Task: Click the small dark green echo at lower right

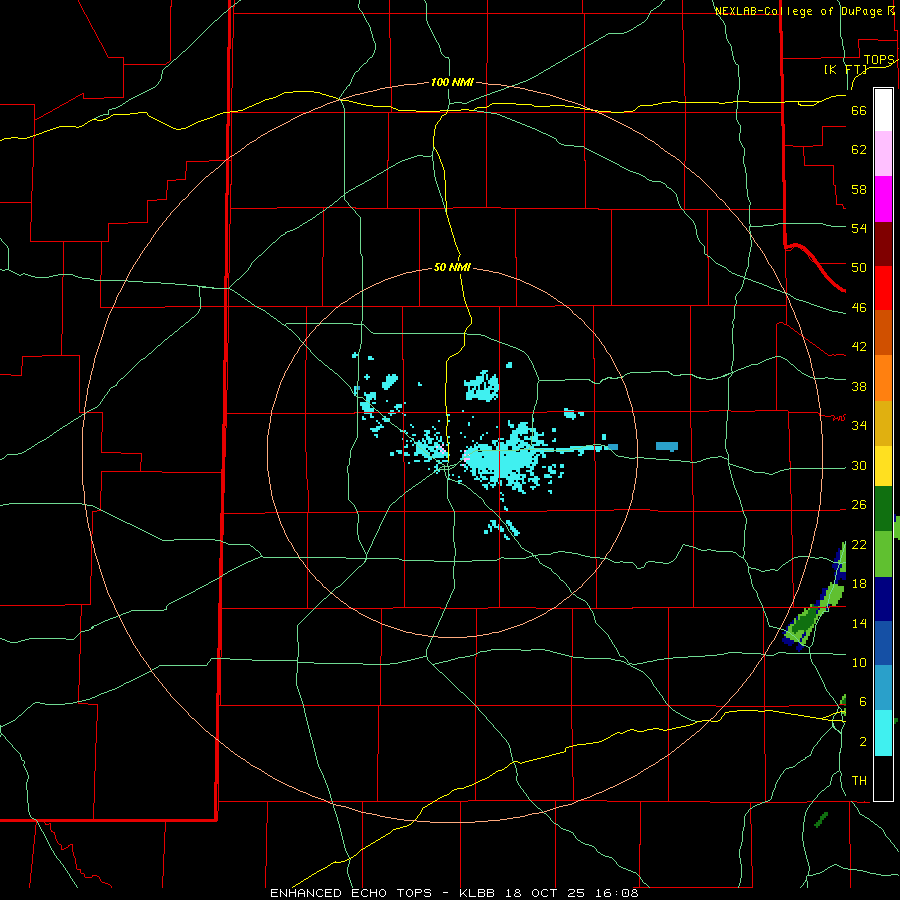Action: 821,819
